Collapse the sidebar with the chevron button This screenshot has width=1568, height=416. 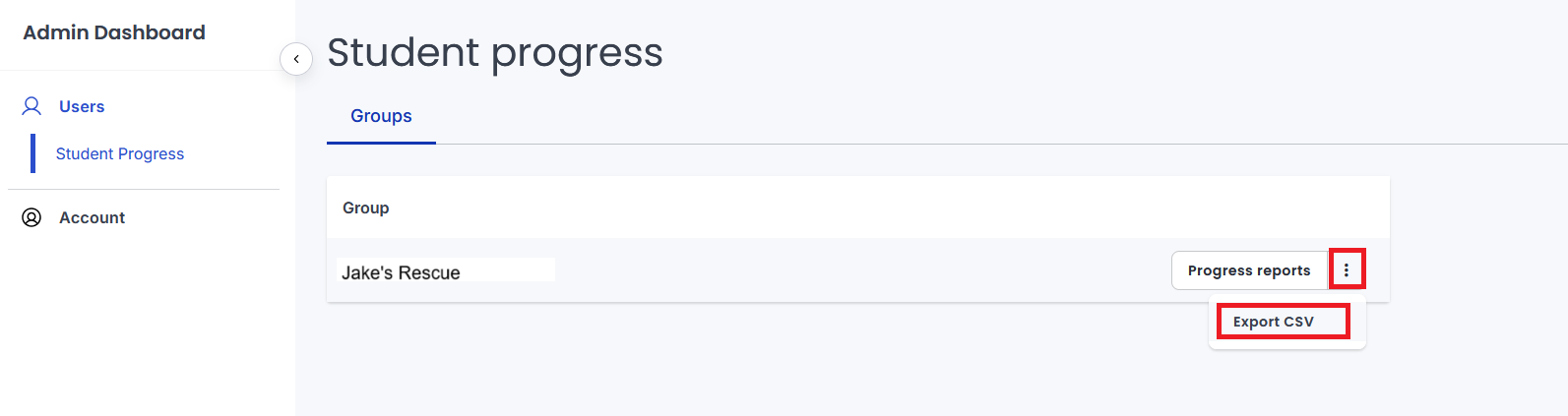click(296, 59)
